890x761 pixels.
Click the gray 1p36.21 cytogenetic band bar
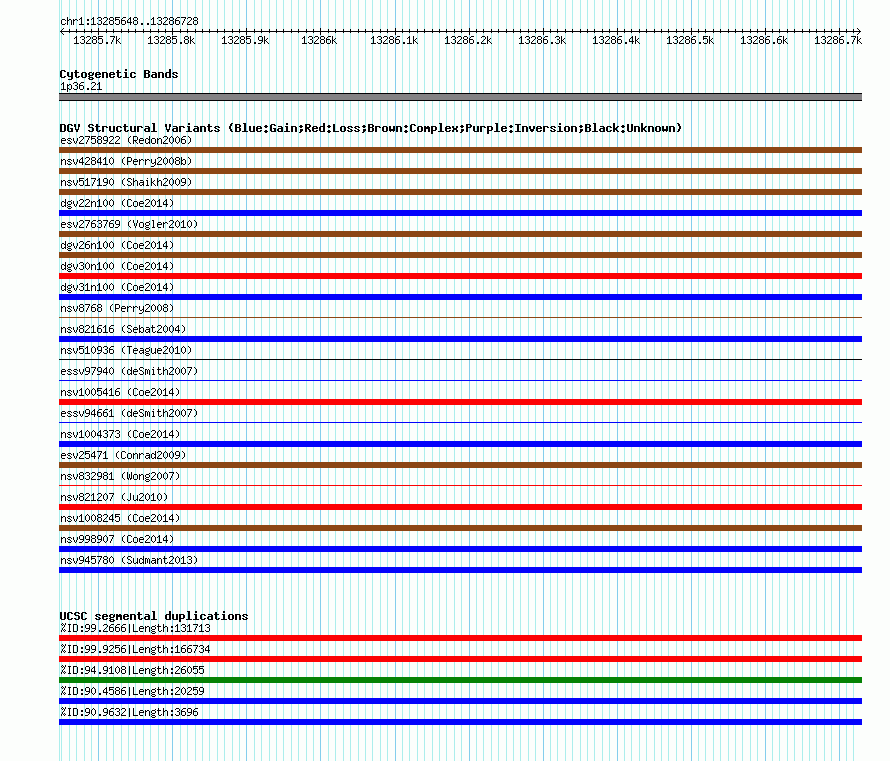pos(460,97)
